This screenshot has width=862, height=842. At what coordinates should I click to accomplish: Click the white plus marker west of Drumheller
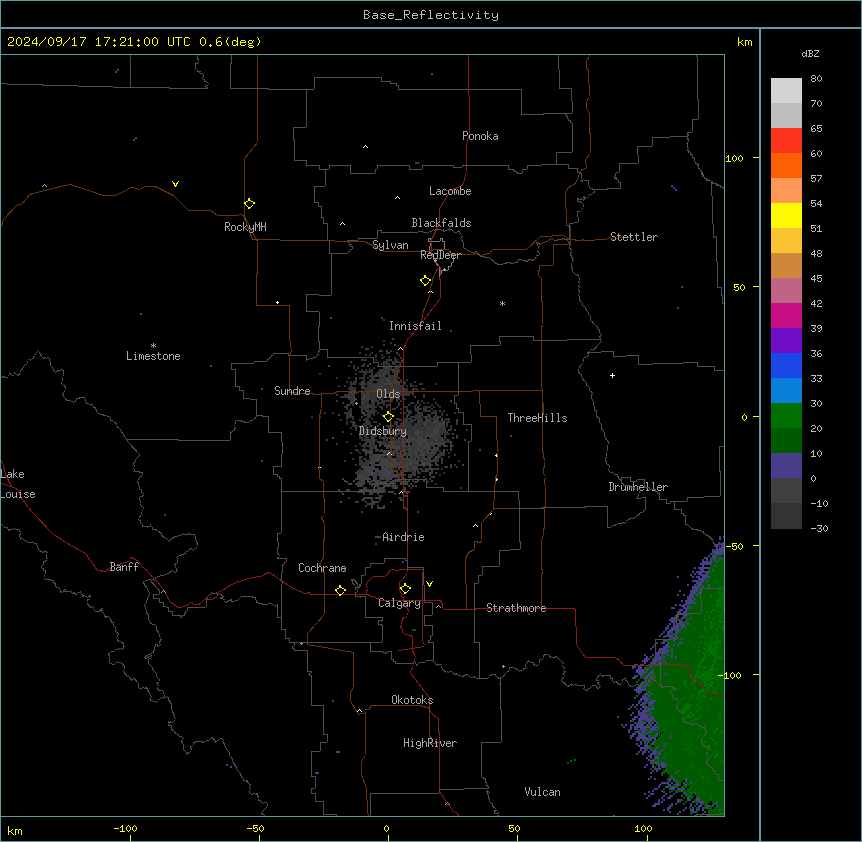(612, 375)
